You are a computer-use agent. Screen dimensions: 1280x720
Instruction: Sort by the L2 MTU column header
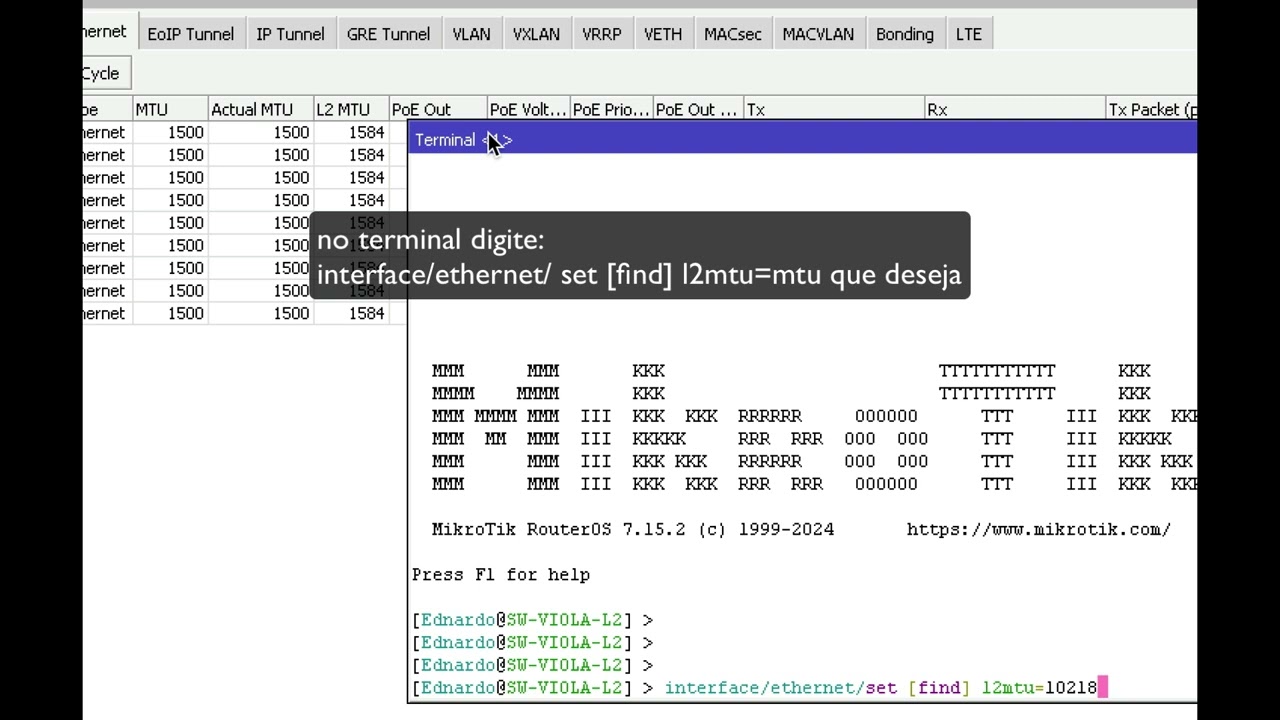[351, 110]
